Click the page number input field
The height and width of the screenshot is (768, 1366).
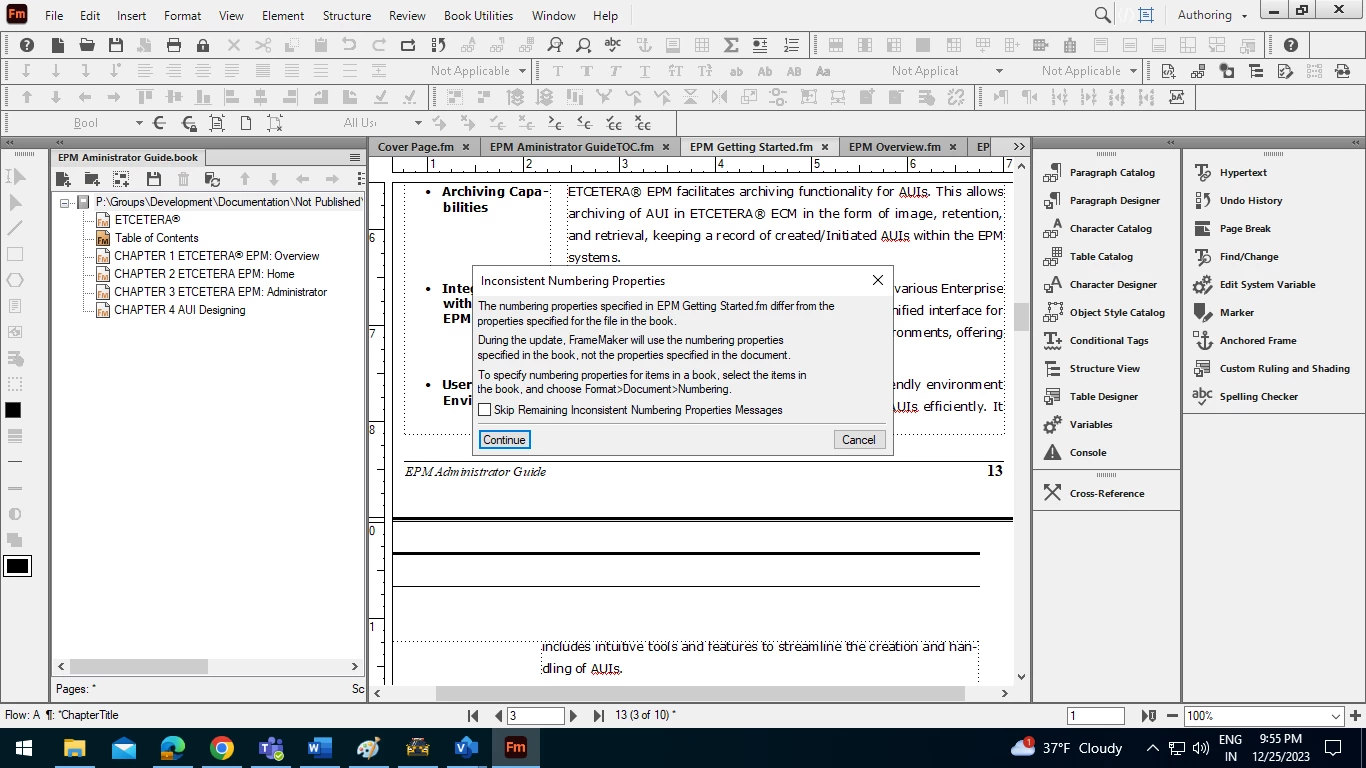535,716
